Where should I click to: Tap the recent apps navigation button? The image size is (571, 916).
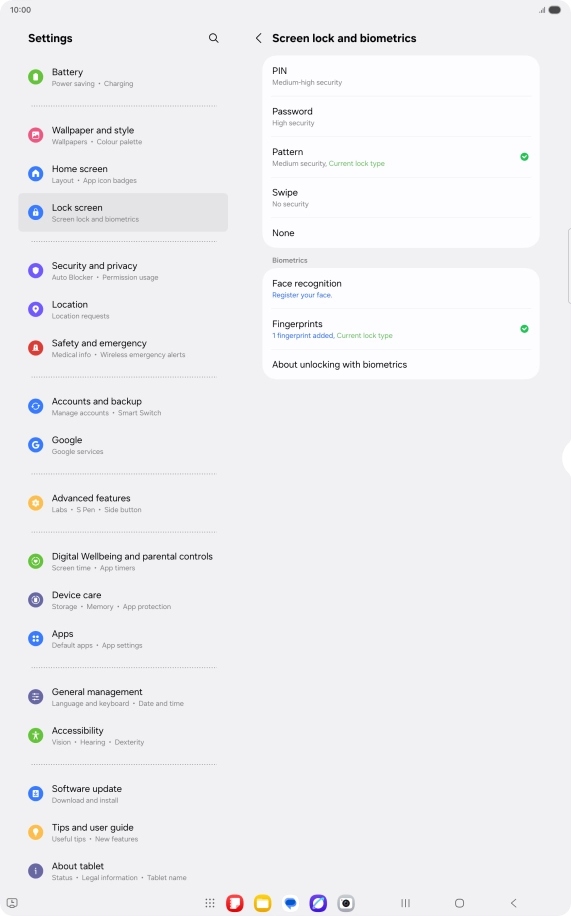[x=405, y=903]
